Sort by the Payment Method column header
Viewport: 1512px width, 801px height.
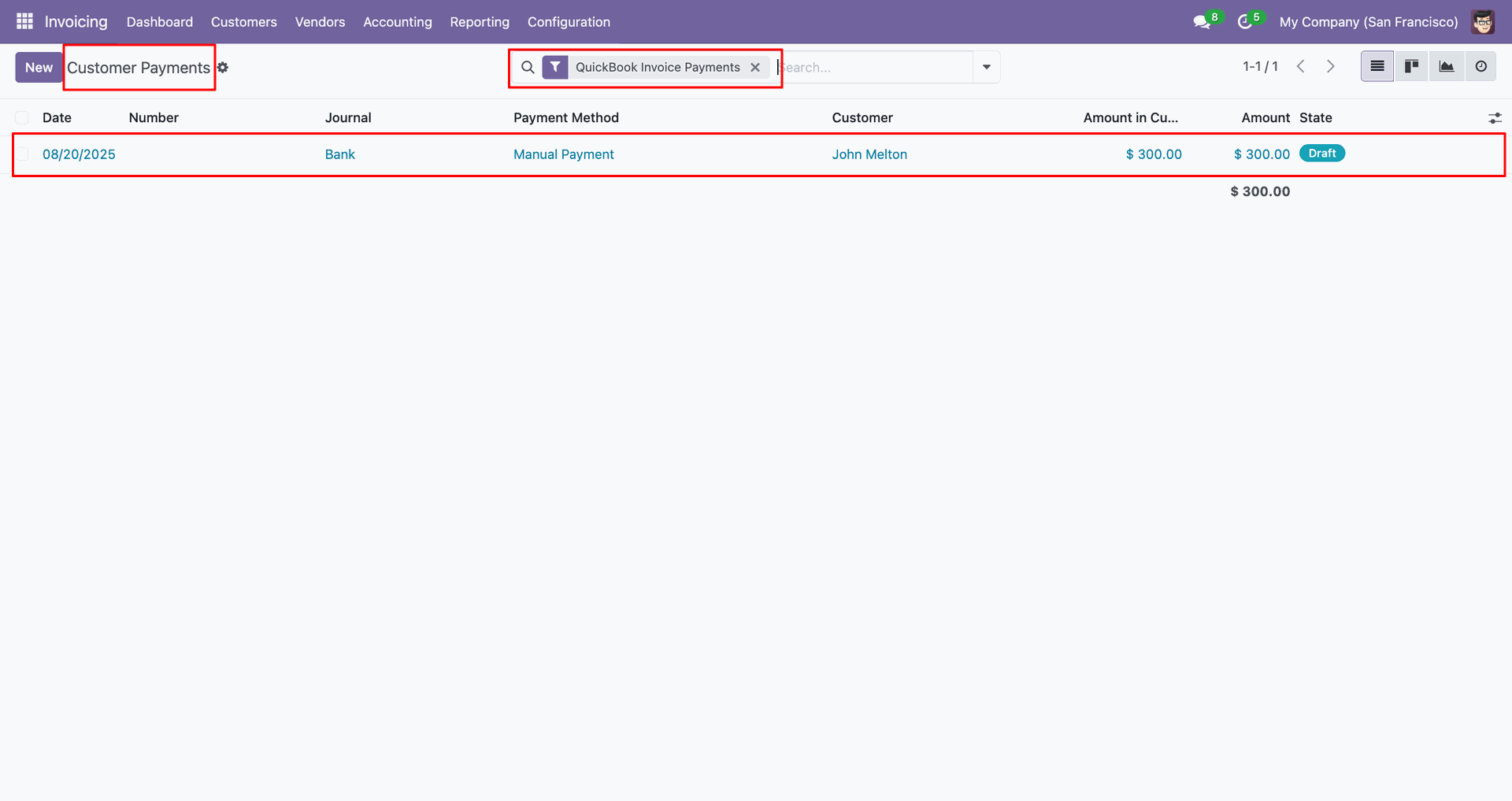click(x=566, y=118)
